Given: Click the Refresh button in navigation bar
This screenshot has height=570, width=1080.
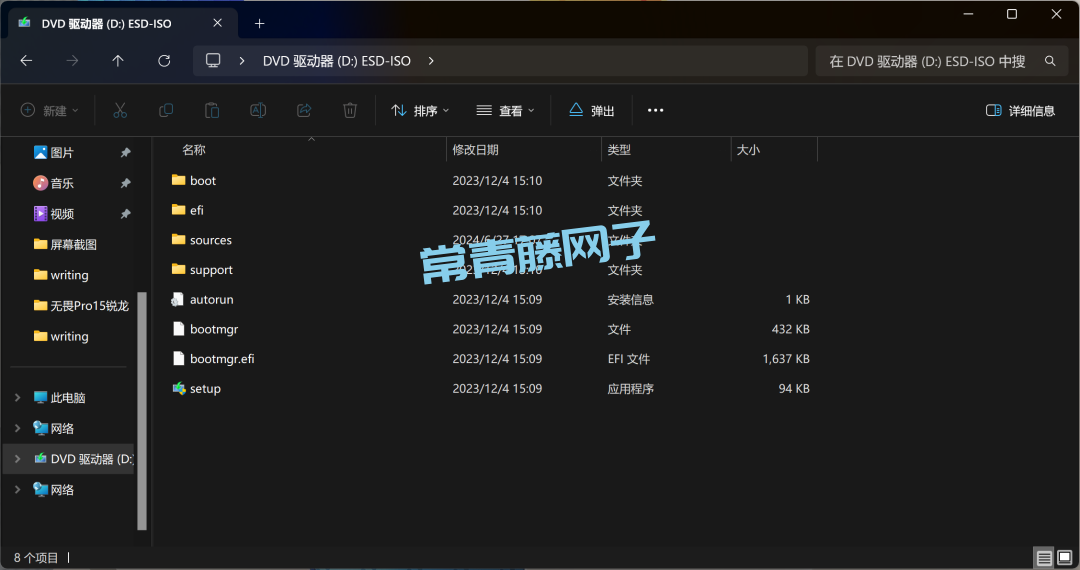Looking at the screenshot, I should [164, 61].
